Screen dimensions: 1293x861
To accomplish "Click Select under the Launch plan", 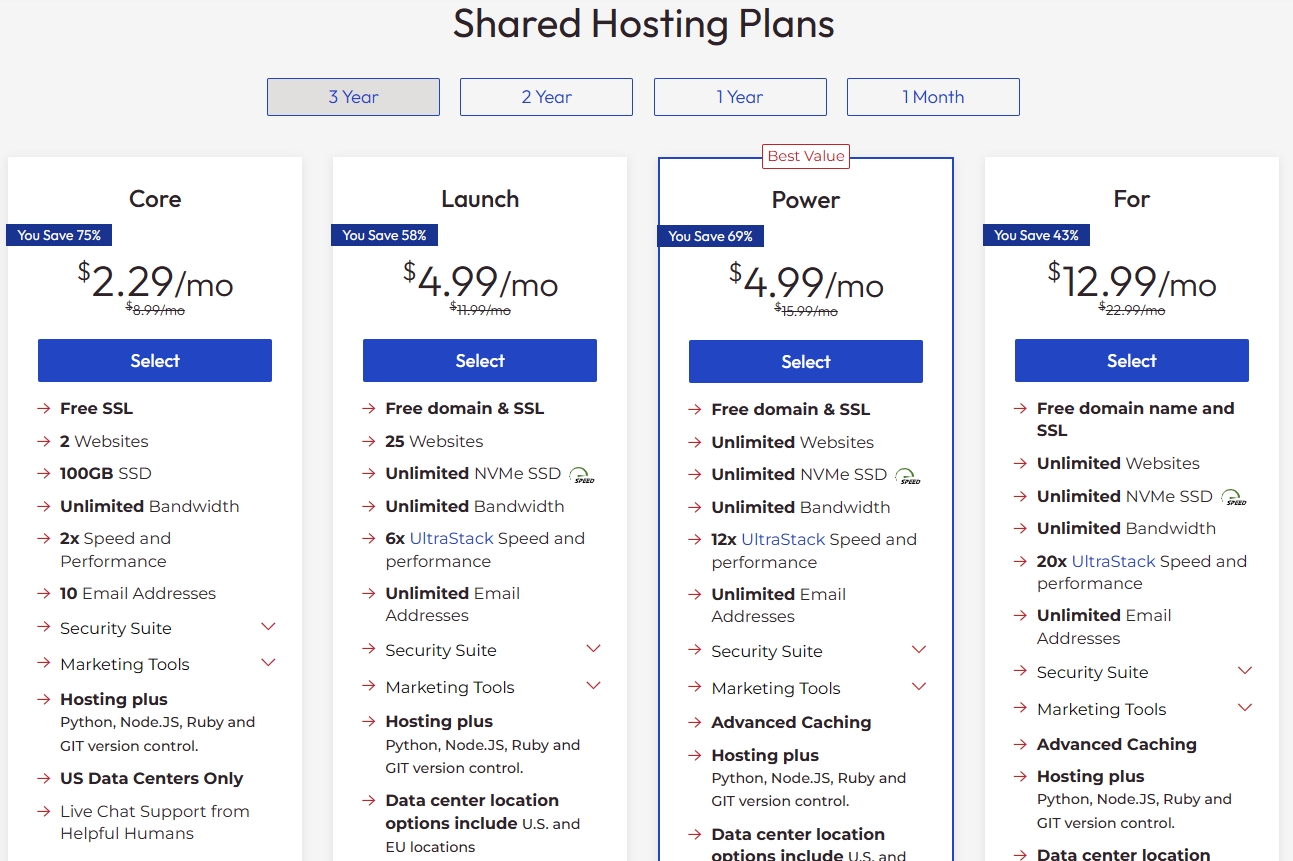I will point(479,360).
